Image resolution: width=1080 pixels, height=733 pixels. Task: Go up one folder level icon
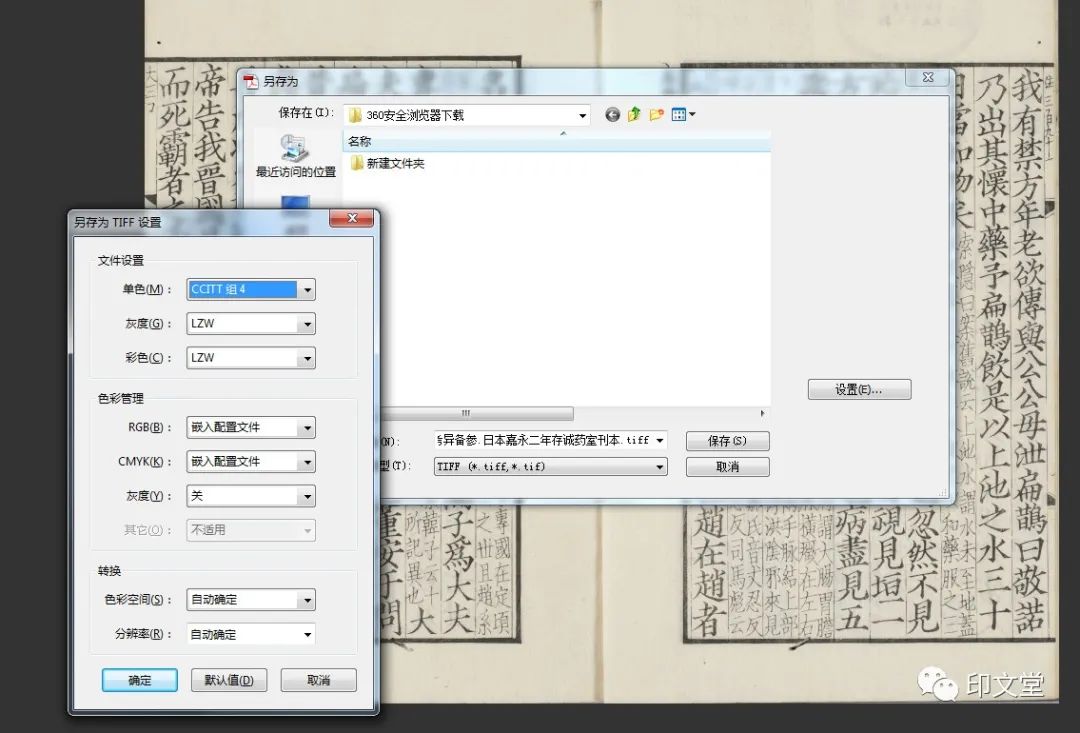pos(634,115)
